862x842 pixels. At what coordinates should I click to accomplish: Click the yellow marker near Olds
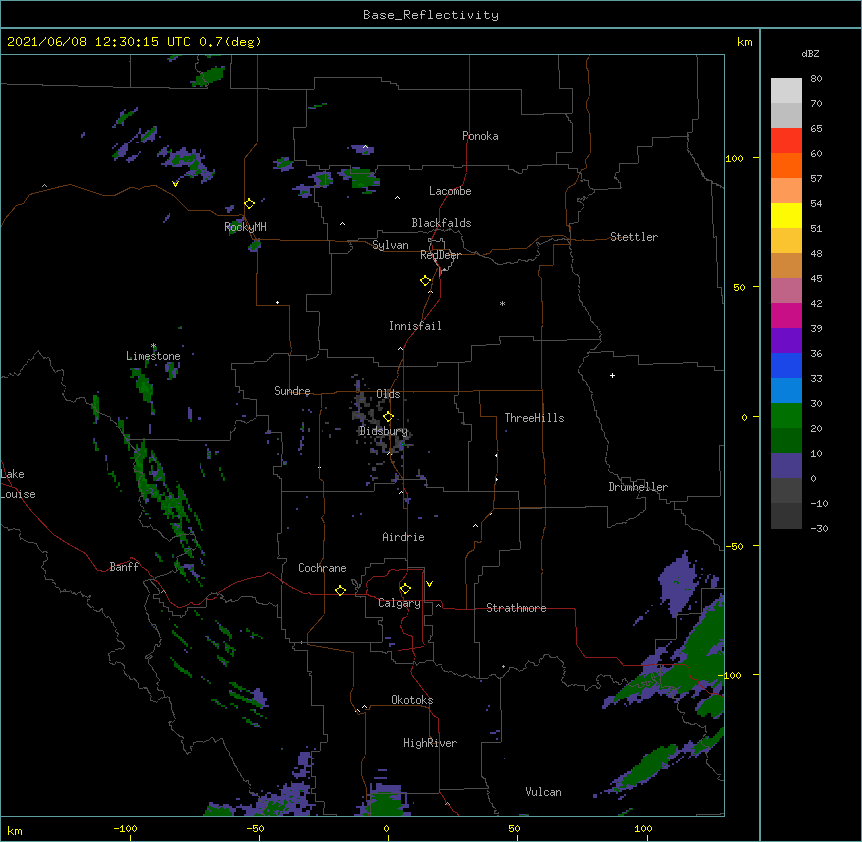click(388, 416)
